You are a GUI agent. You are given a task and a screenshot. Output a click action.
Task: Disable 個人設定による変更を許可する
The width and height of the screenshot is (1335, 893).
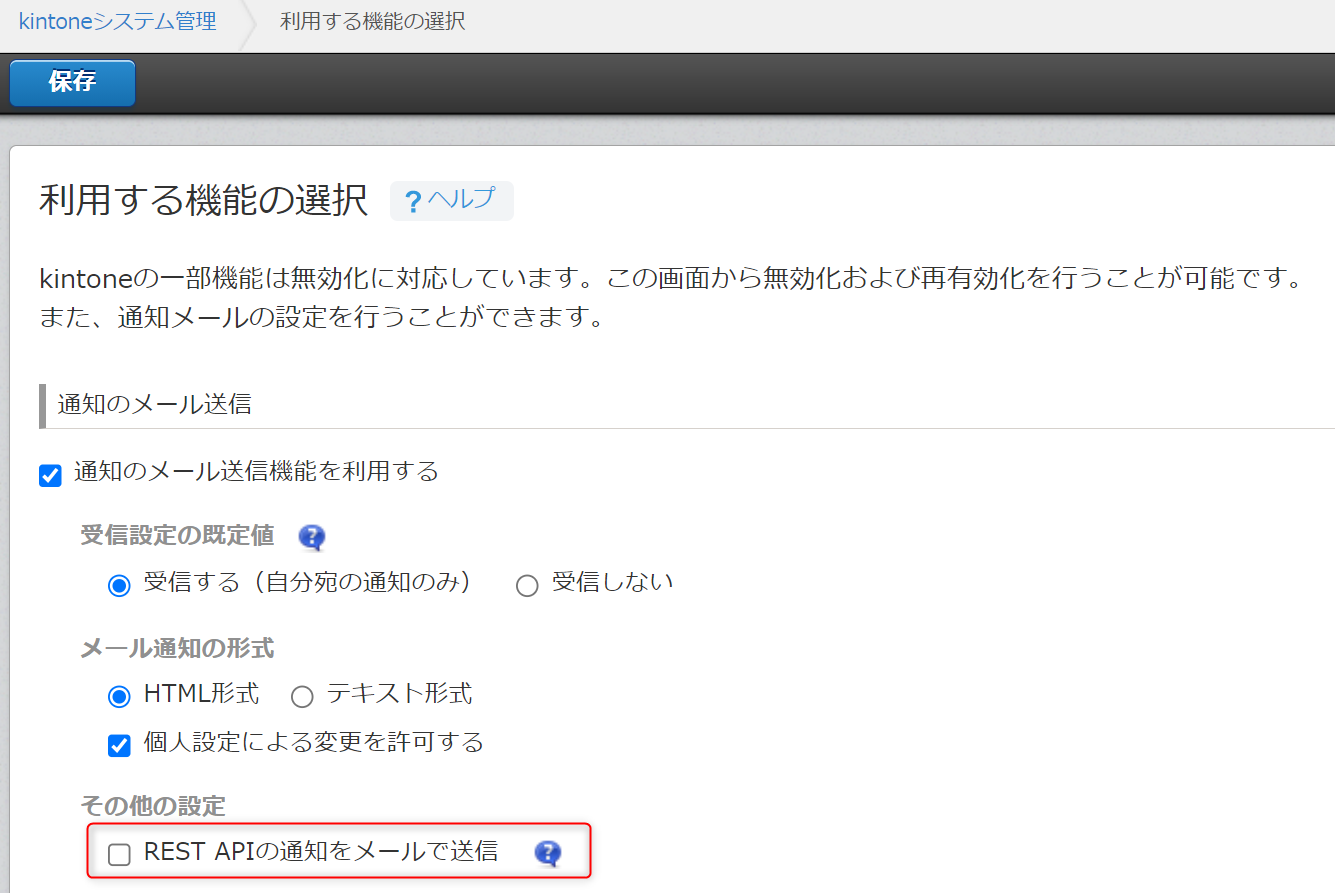(119, 745)
